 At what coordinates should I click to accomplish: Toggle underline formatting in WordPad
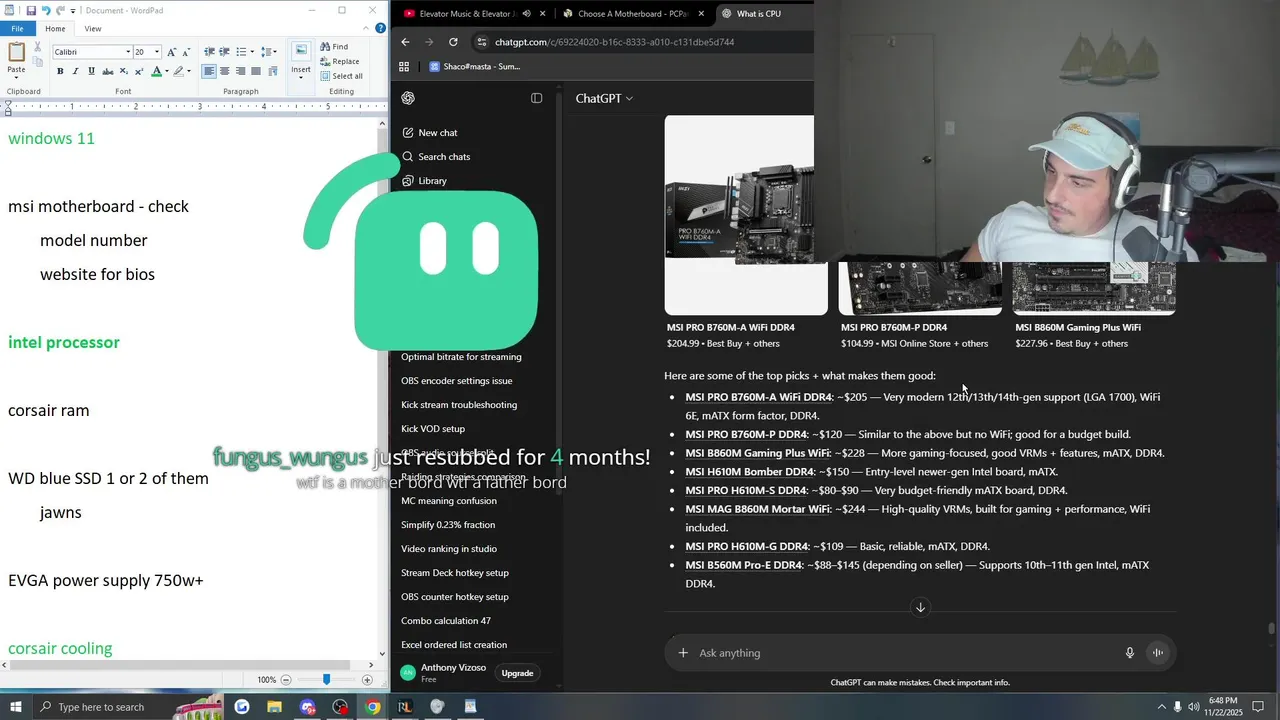pos(92,71)
